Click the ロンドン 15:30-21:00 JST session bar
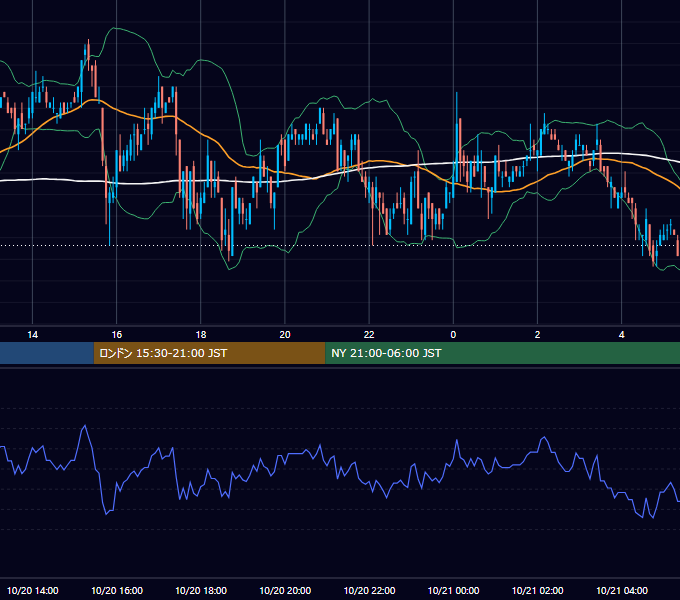 (x=209, y=353)
